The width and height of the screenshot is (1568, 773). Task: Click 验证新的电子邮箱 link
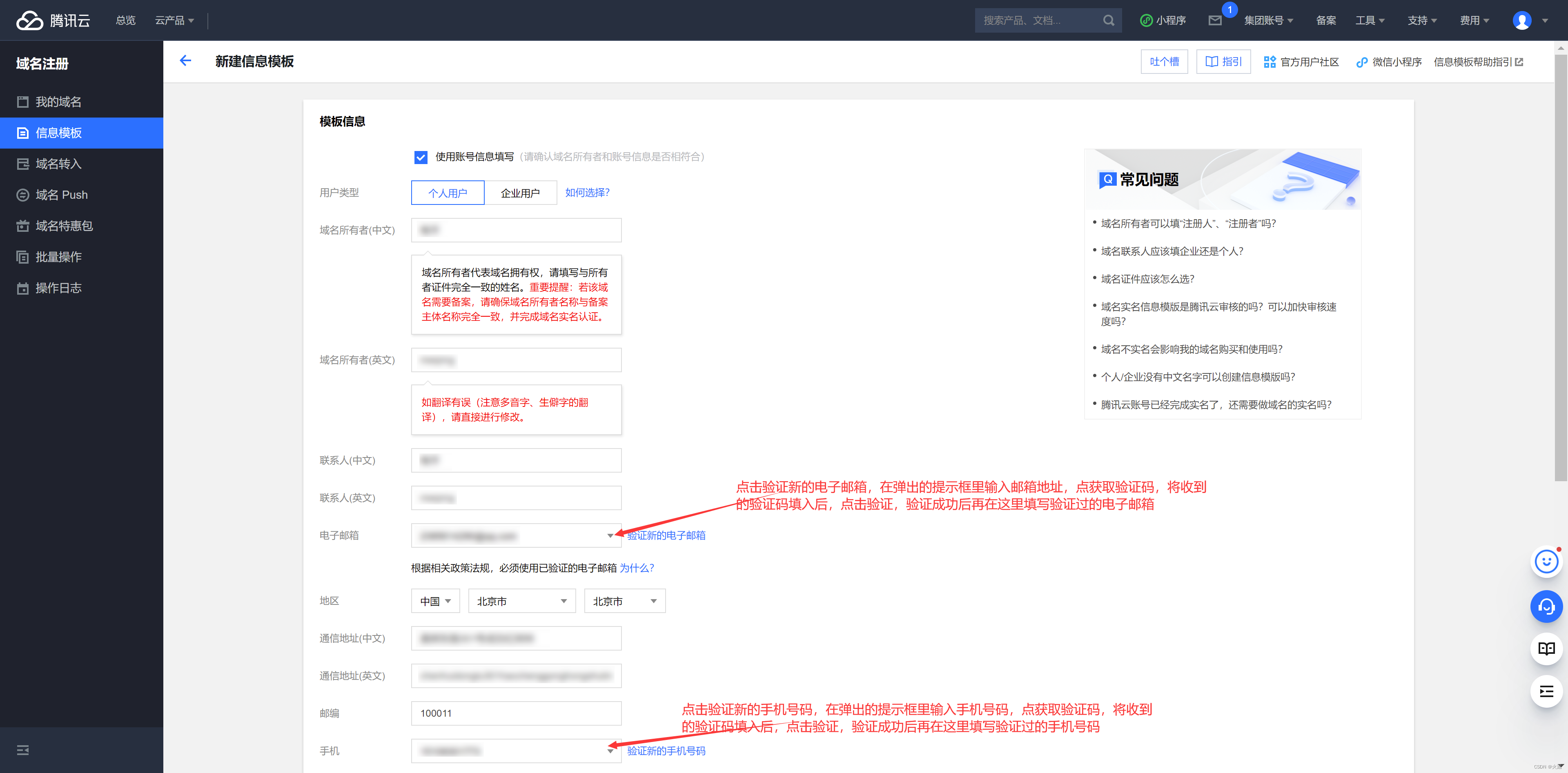coord(666,535)
